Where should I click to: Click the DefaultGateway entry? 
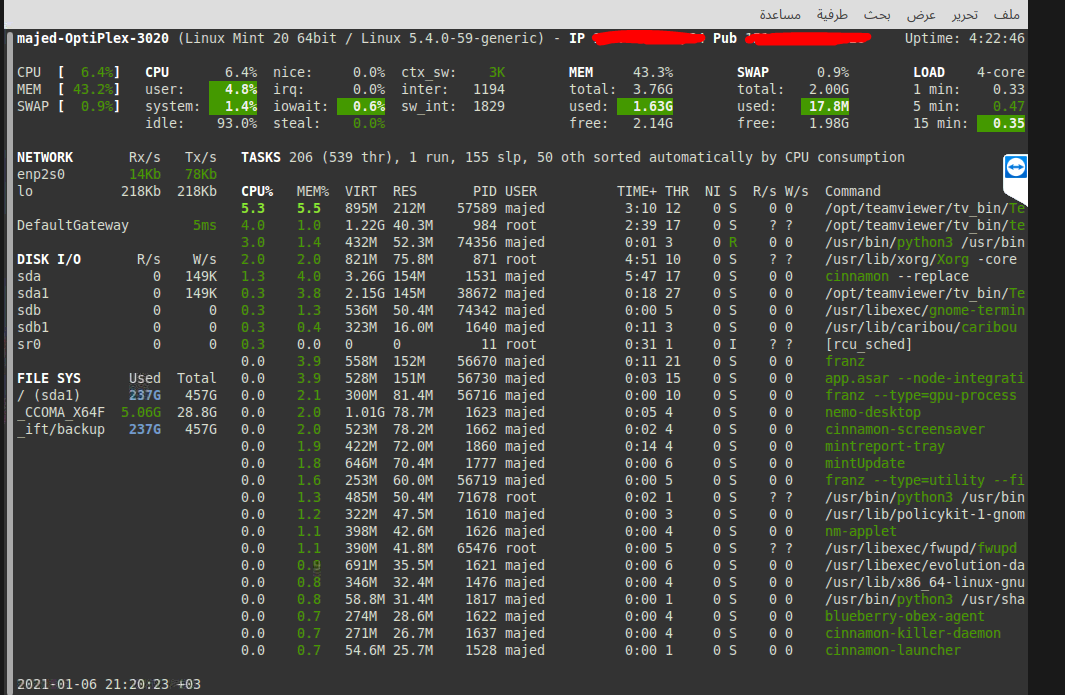tap(73, 226)
